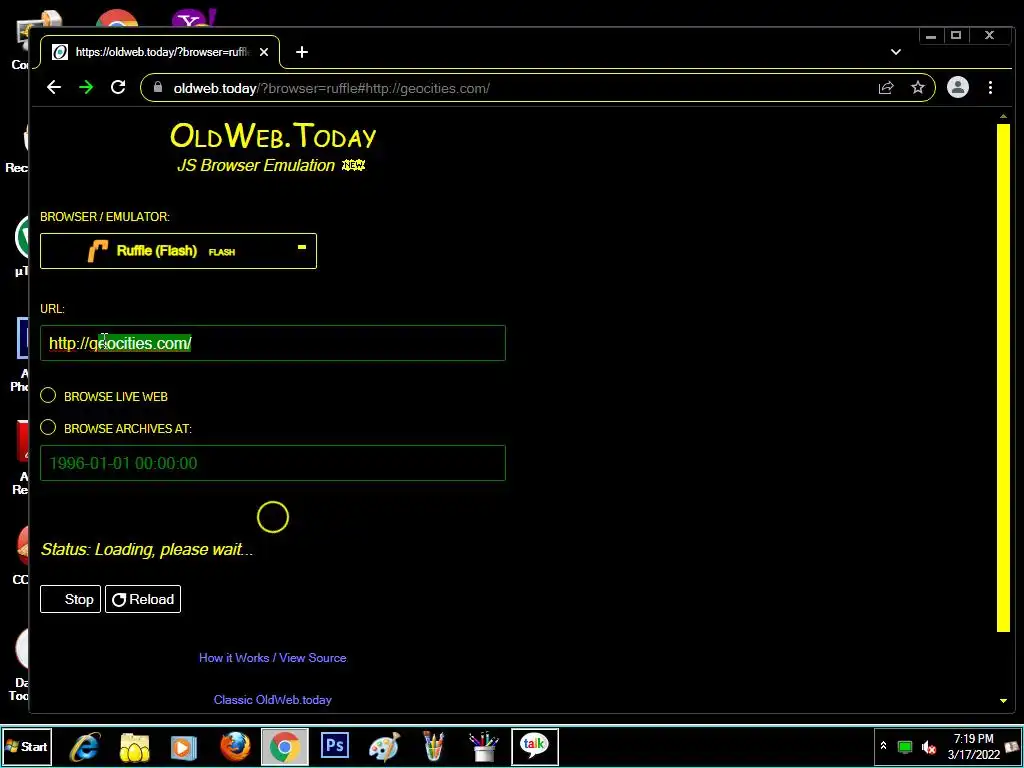Image resolution: width=1024 pixels, height=768 pixels.
Task: Open pencil cup app in taskbar
Action: click(434, 746)
